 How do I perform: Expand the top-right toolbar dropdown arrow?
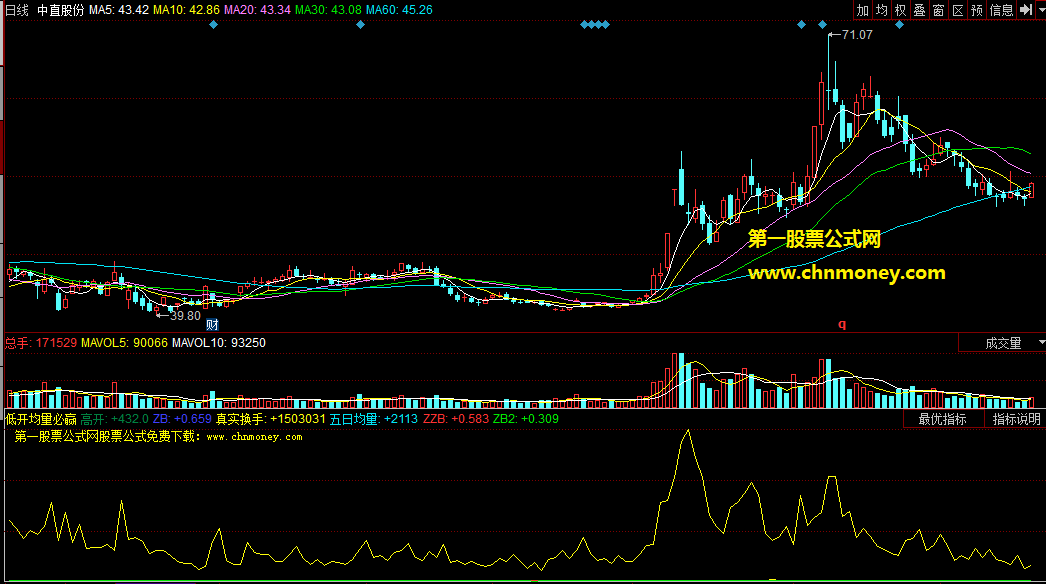[x=1041, y=10]
